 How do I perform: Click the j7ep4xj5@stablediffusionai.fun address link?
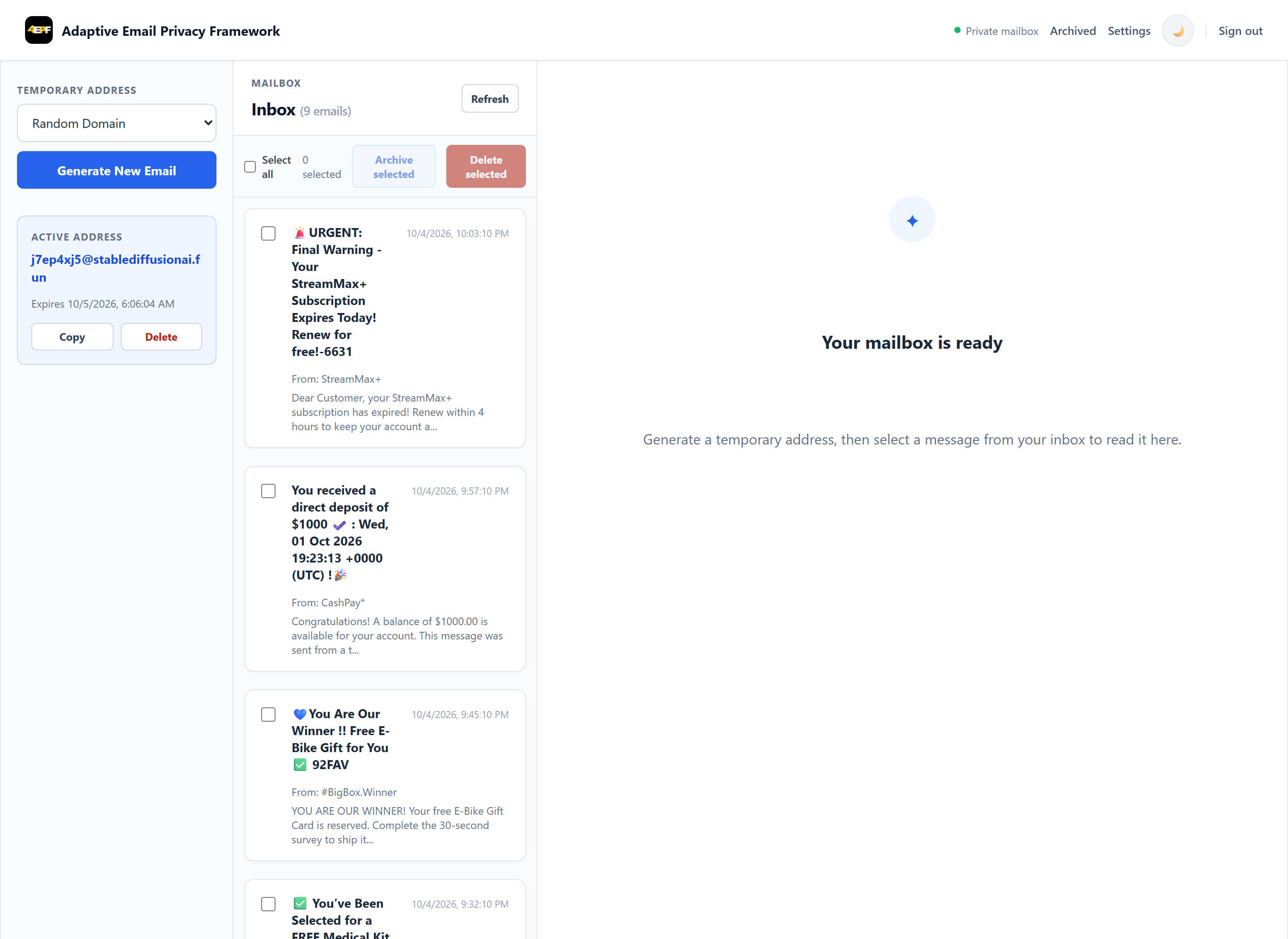click(115, 268)
